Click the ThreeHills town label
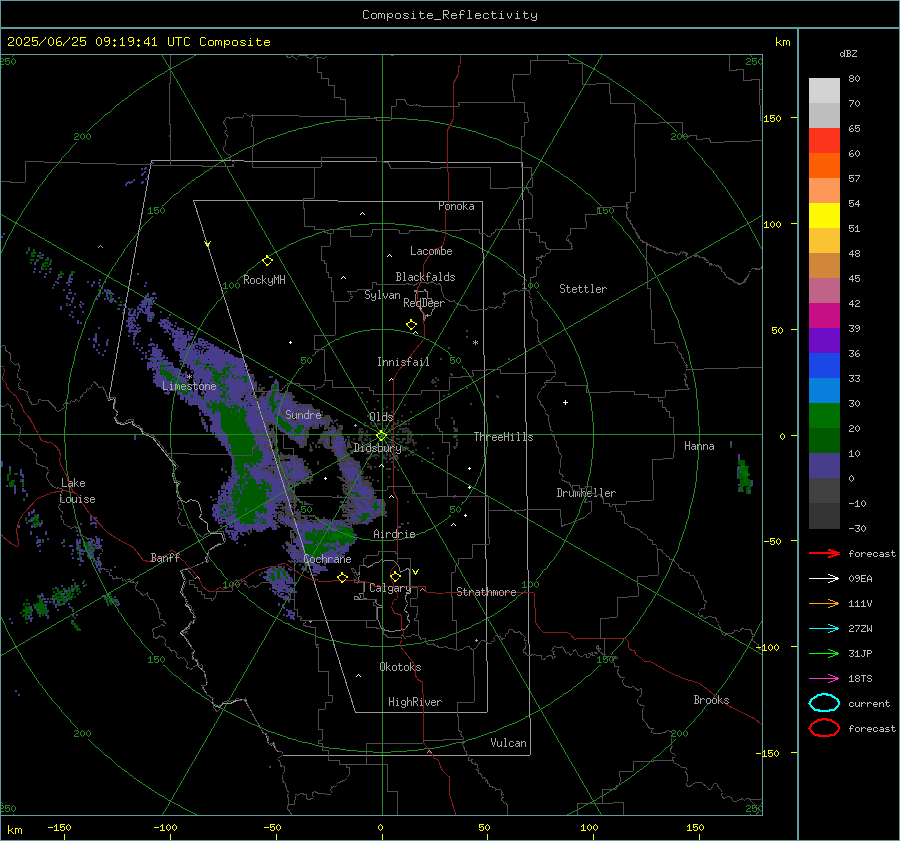The width and height of the screenshot is (900, 841). [503, 437]
